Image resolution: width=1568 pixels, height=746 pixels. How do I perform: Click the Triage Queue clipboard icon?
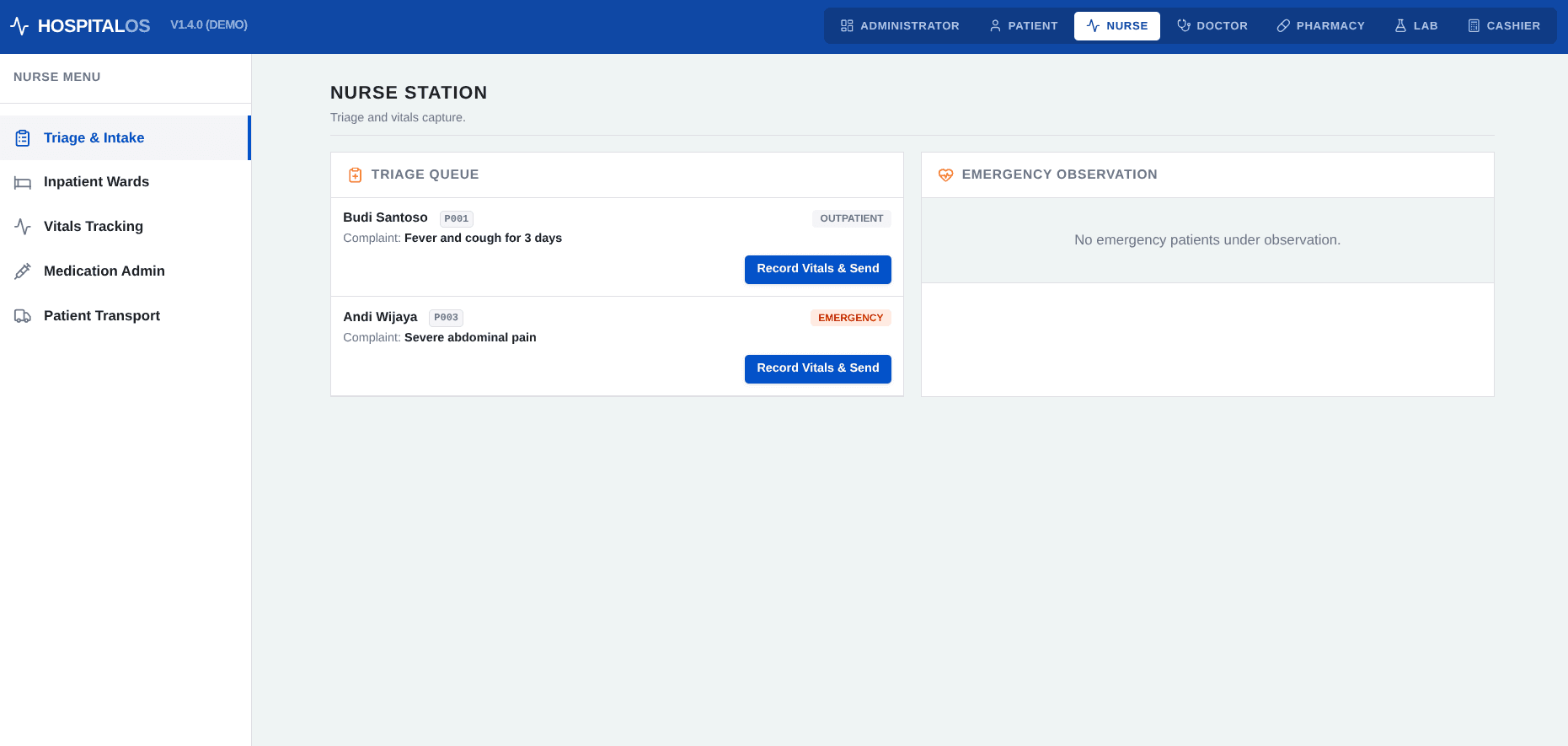coord(356,175)
